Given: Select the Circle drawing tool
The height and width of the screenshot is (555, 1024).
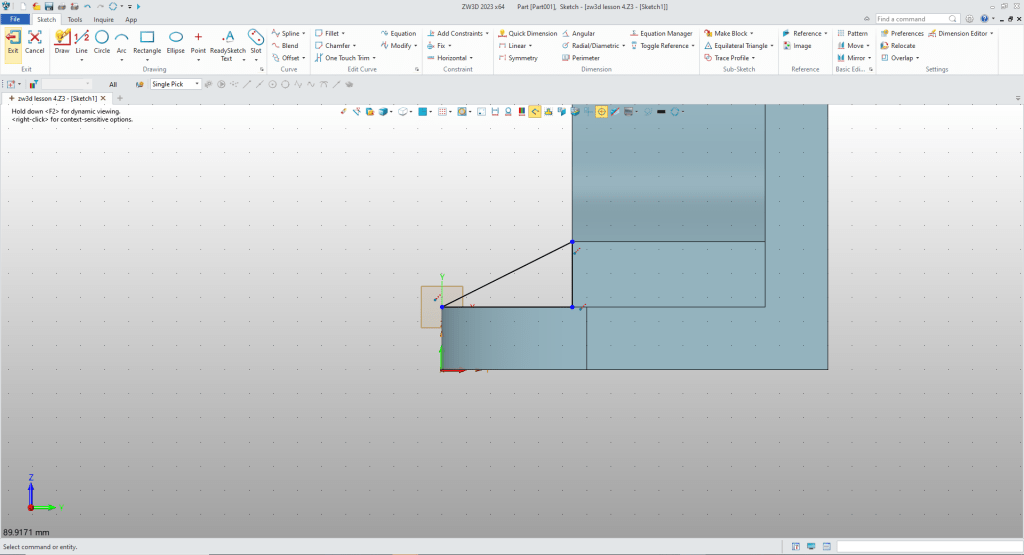Looking at the screenshot, I should tap(102, 40).
